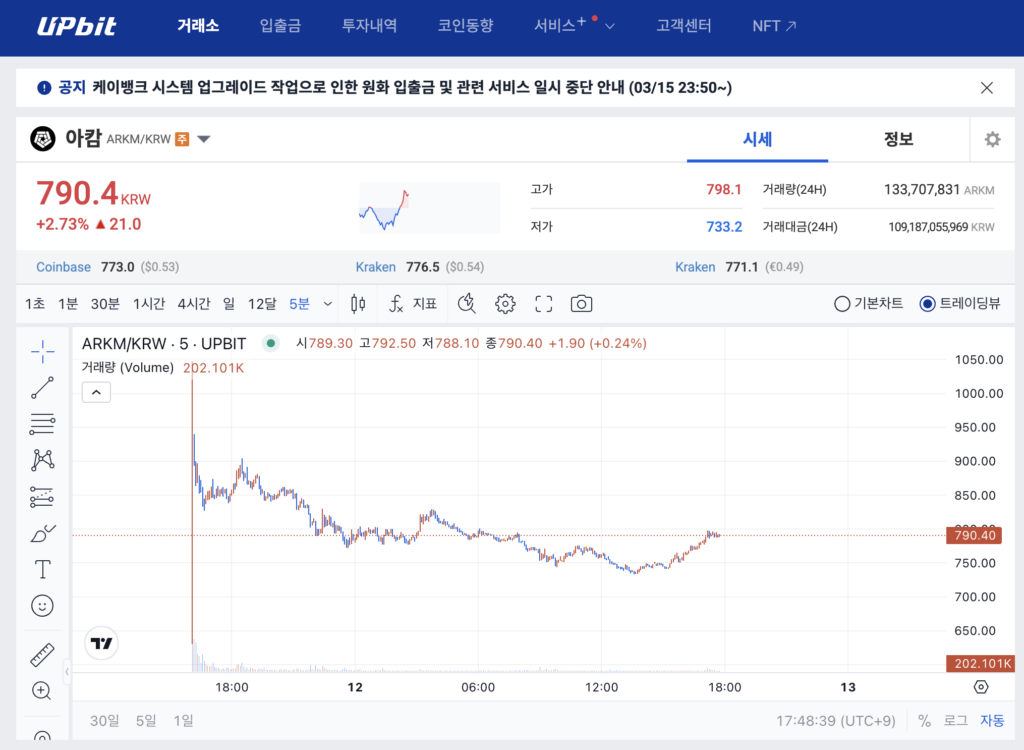Select the active 5분 interval
The height and width of the screenshot is (750, 1024).
click(299, 304)
